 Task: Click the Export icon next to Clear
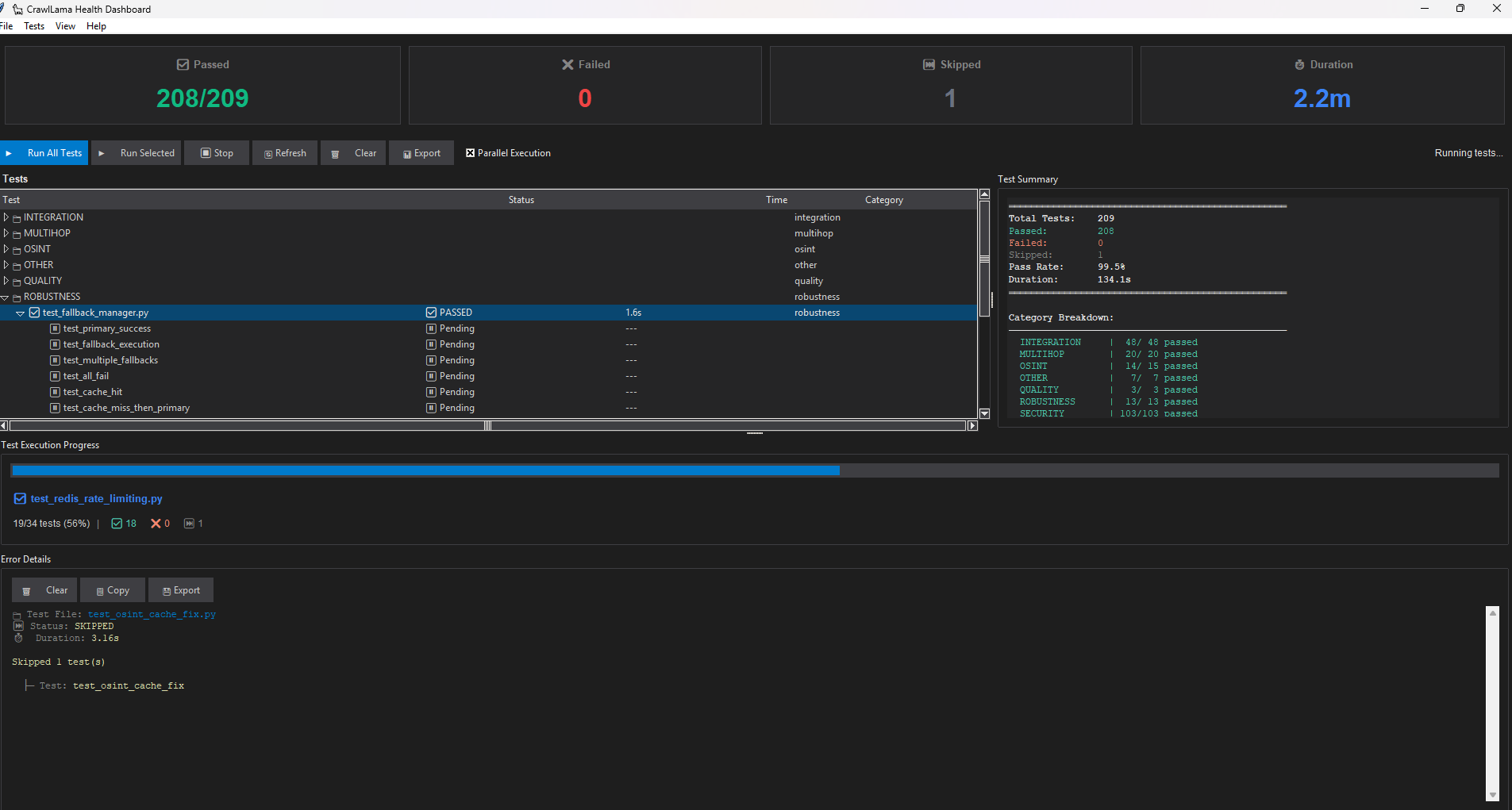(x=408, y=153)
